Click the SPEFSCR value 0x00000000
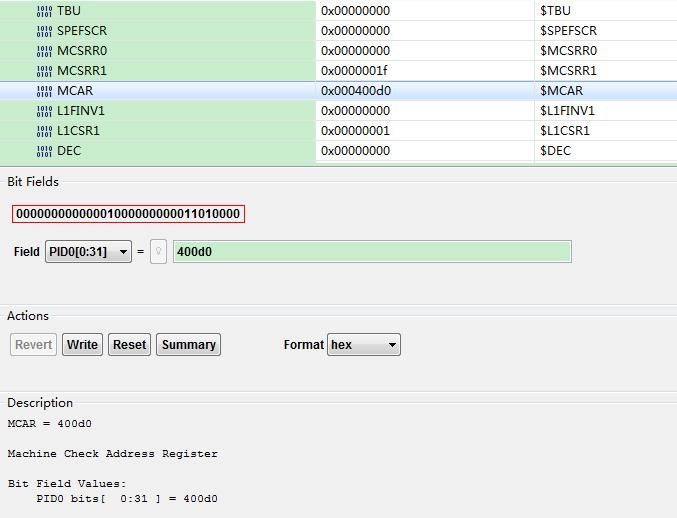 click(x=355, y=31)
